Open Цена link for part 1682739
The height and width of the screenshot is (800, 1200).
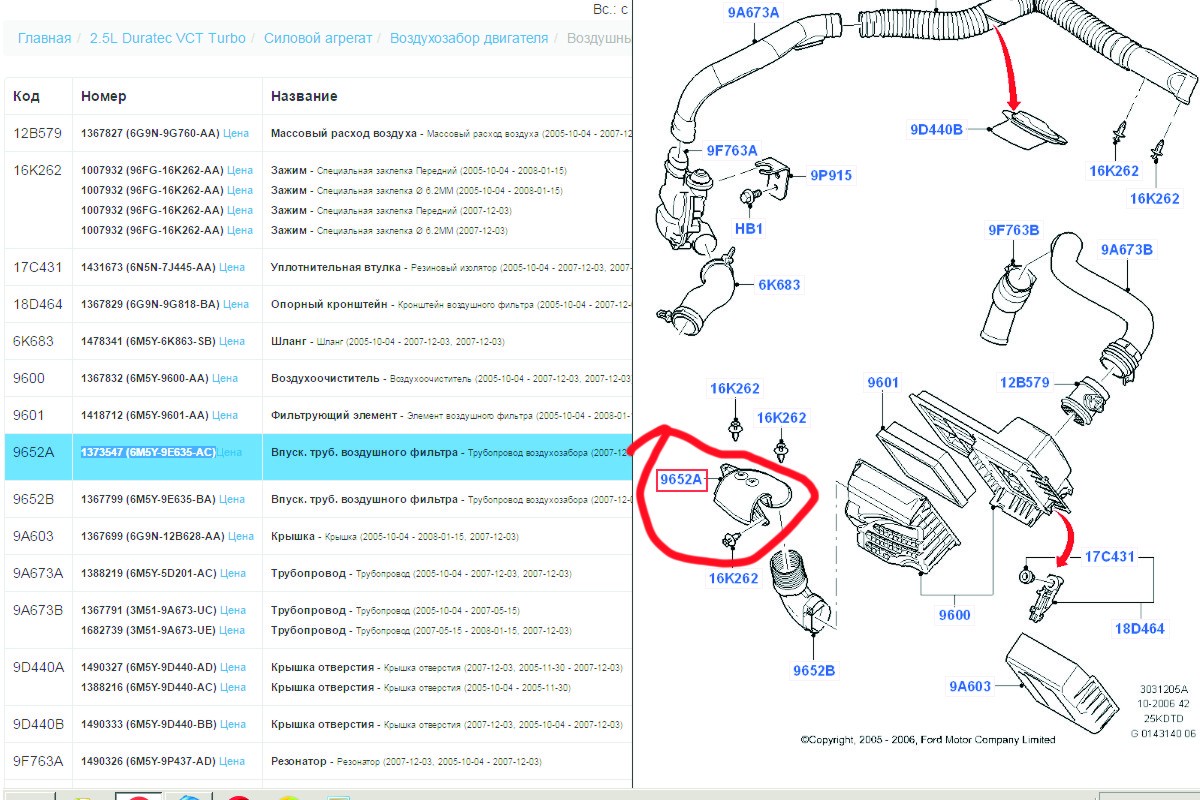point(232,630)
